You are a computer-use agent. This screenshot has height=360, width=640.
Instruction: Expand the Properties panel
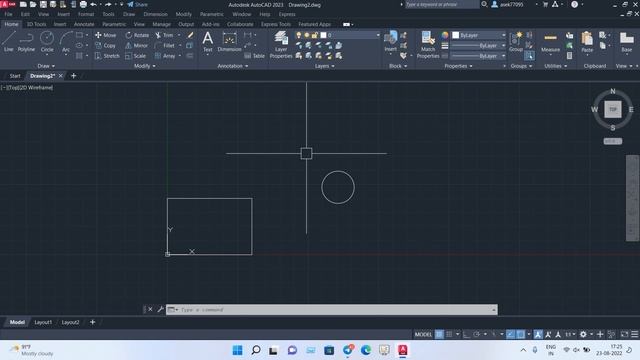pos(458,66)
